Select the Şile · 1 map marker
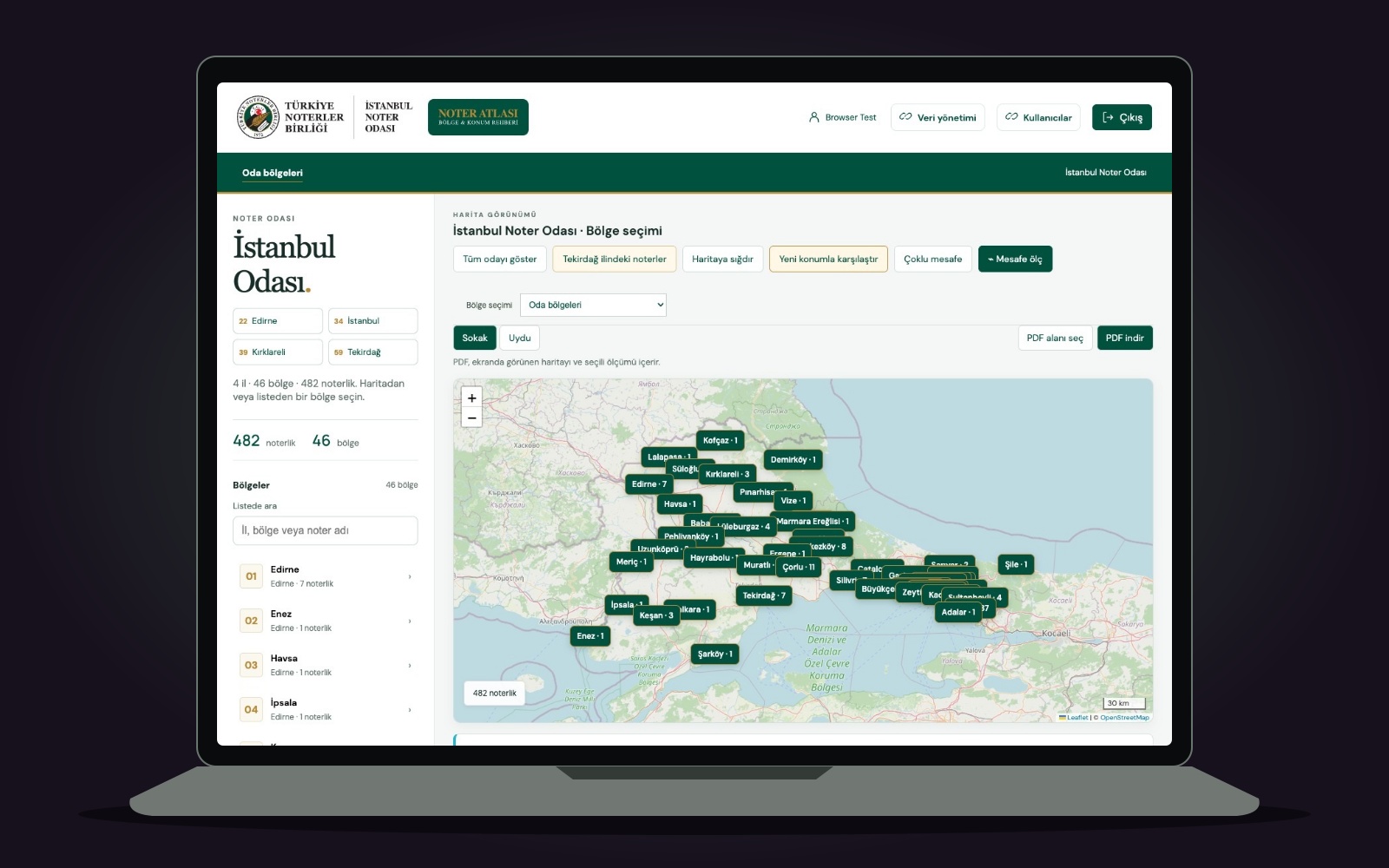Image resolution: width=1389 pixels, height=868 pixels. (1016, 564)
